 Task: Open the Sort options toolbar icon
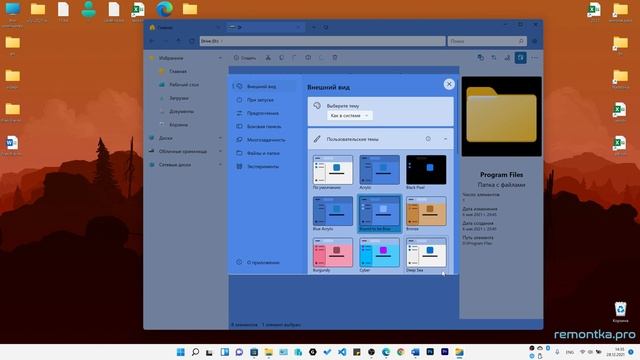coord(494,58)
